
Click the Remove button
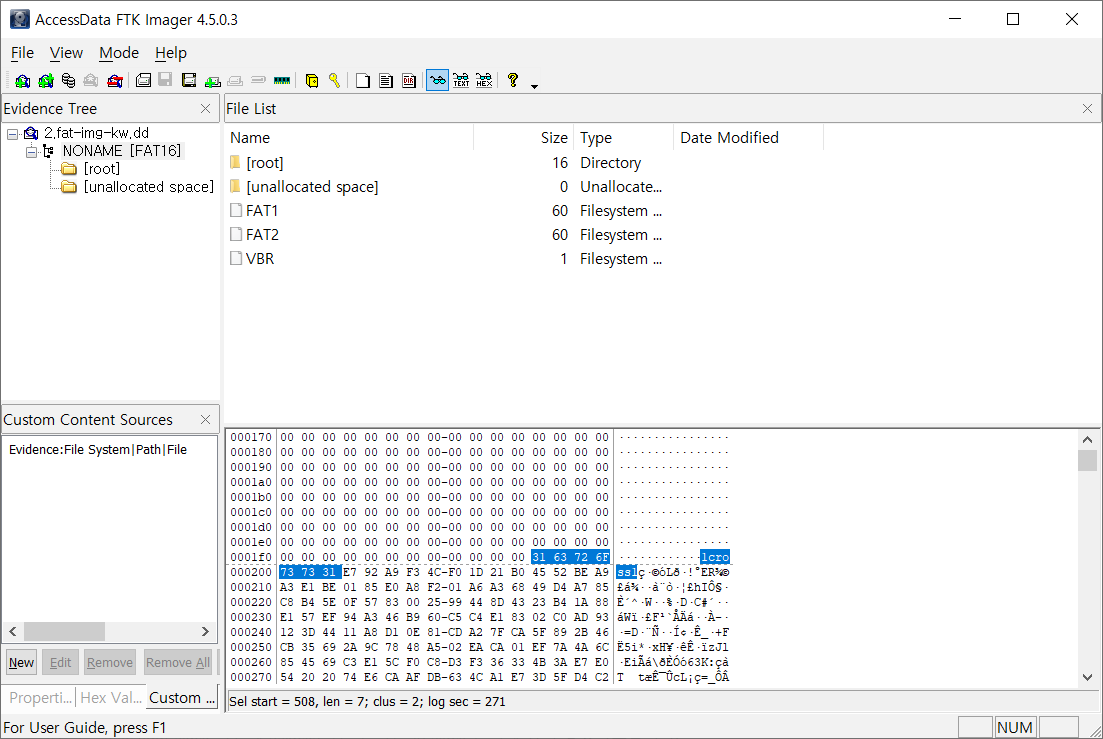point(110,662)
